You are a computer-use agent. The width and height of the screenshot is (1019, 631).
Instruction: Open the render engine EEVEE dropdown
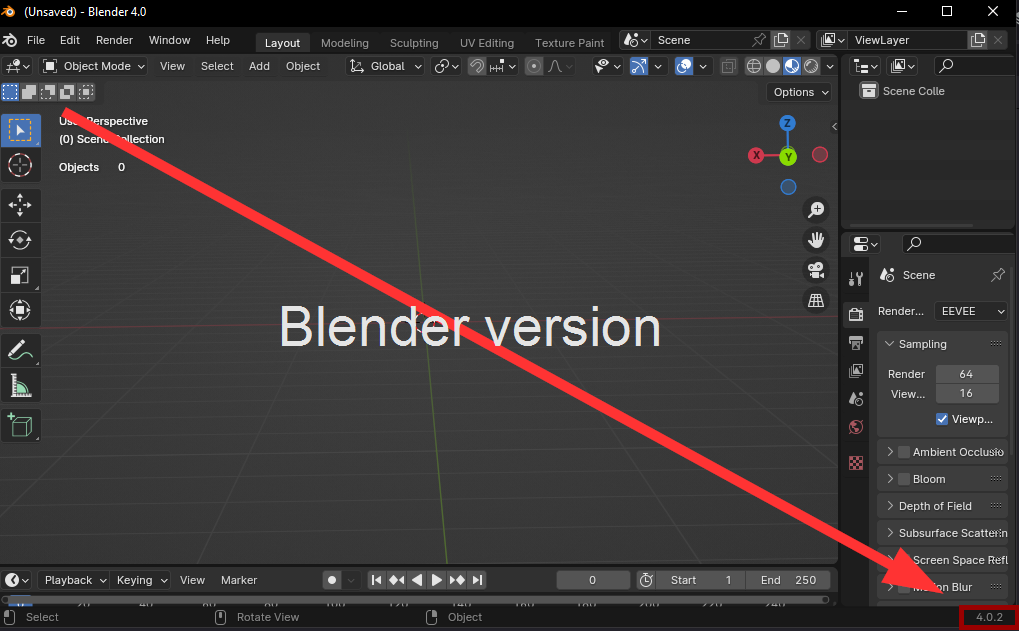coord(971,311)
